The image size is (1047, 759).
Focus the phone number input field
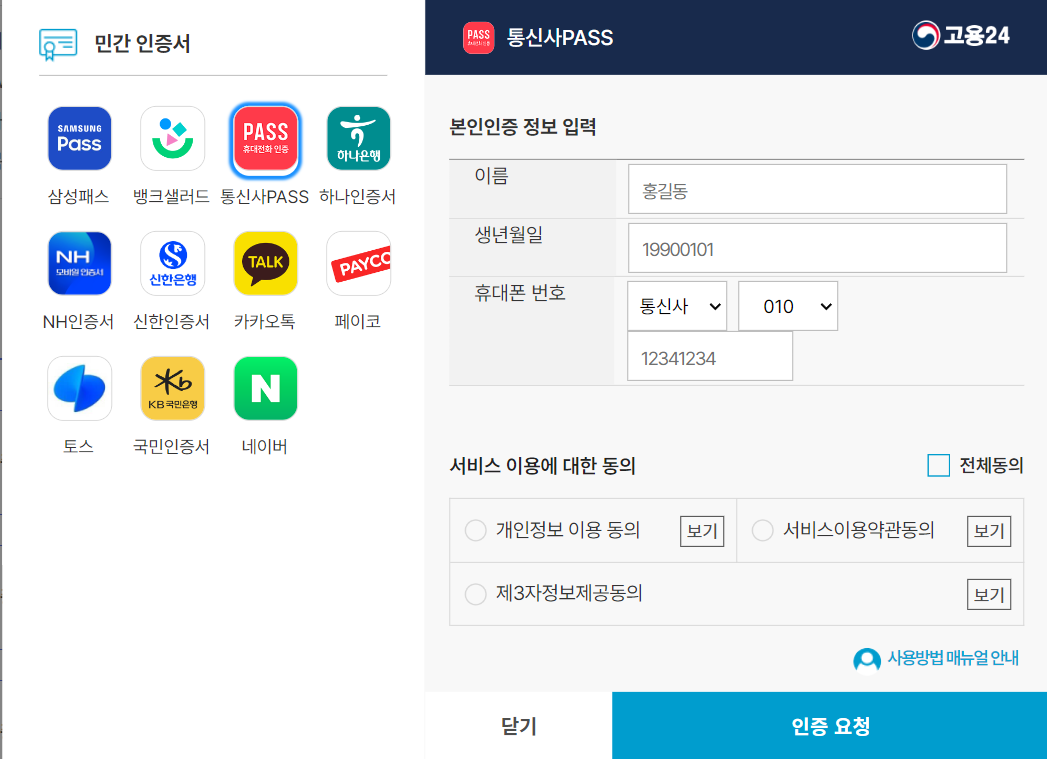(x=710, y=356)
